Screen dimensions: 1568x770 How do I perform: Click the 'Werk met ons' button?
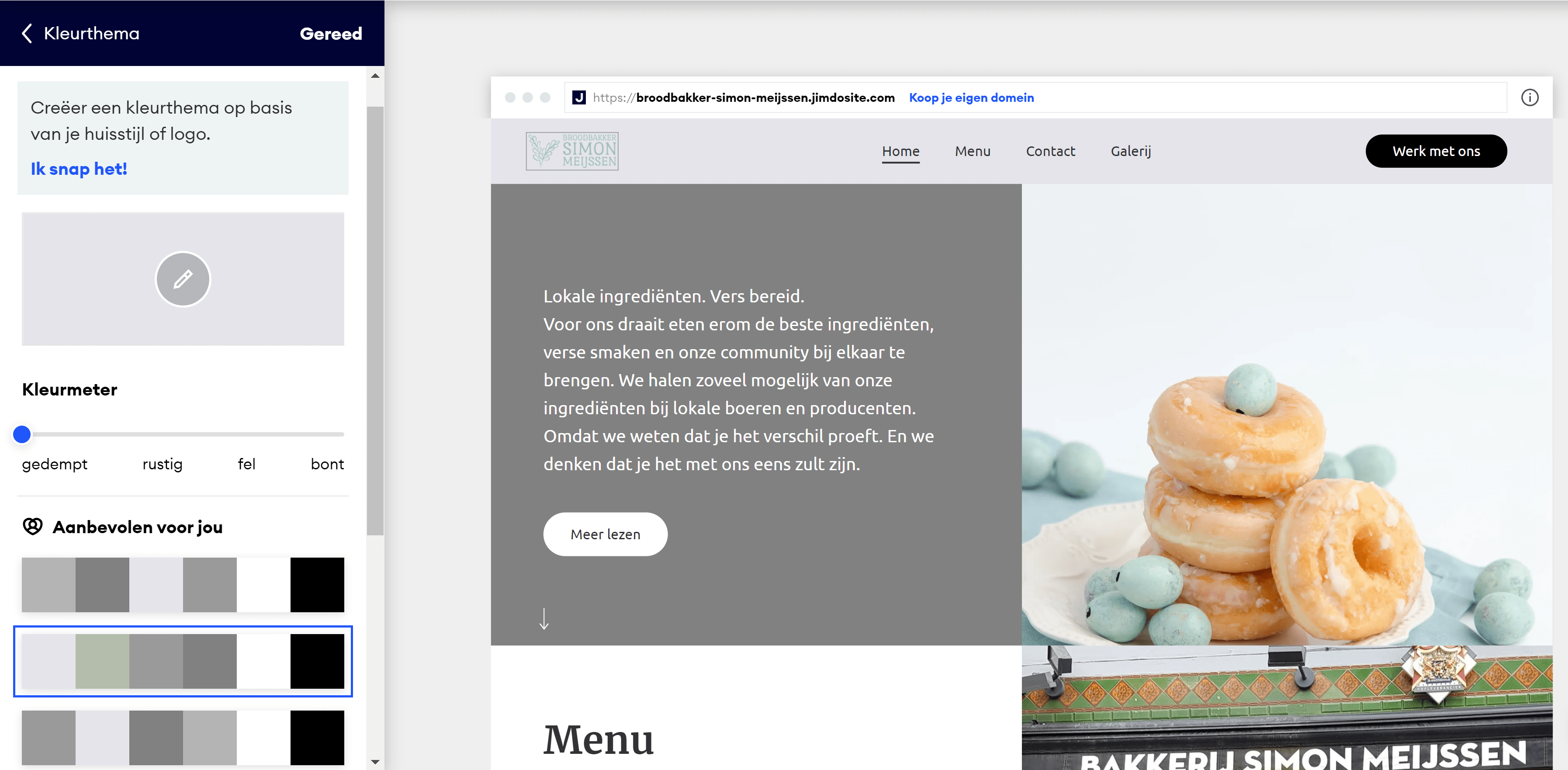[x=1436, y=151]
